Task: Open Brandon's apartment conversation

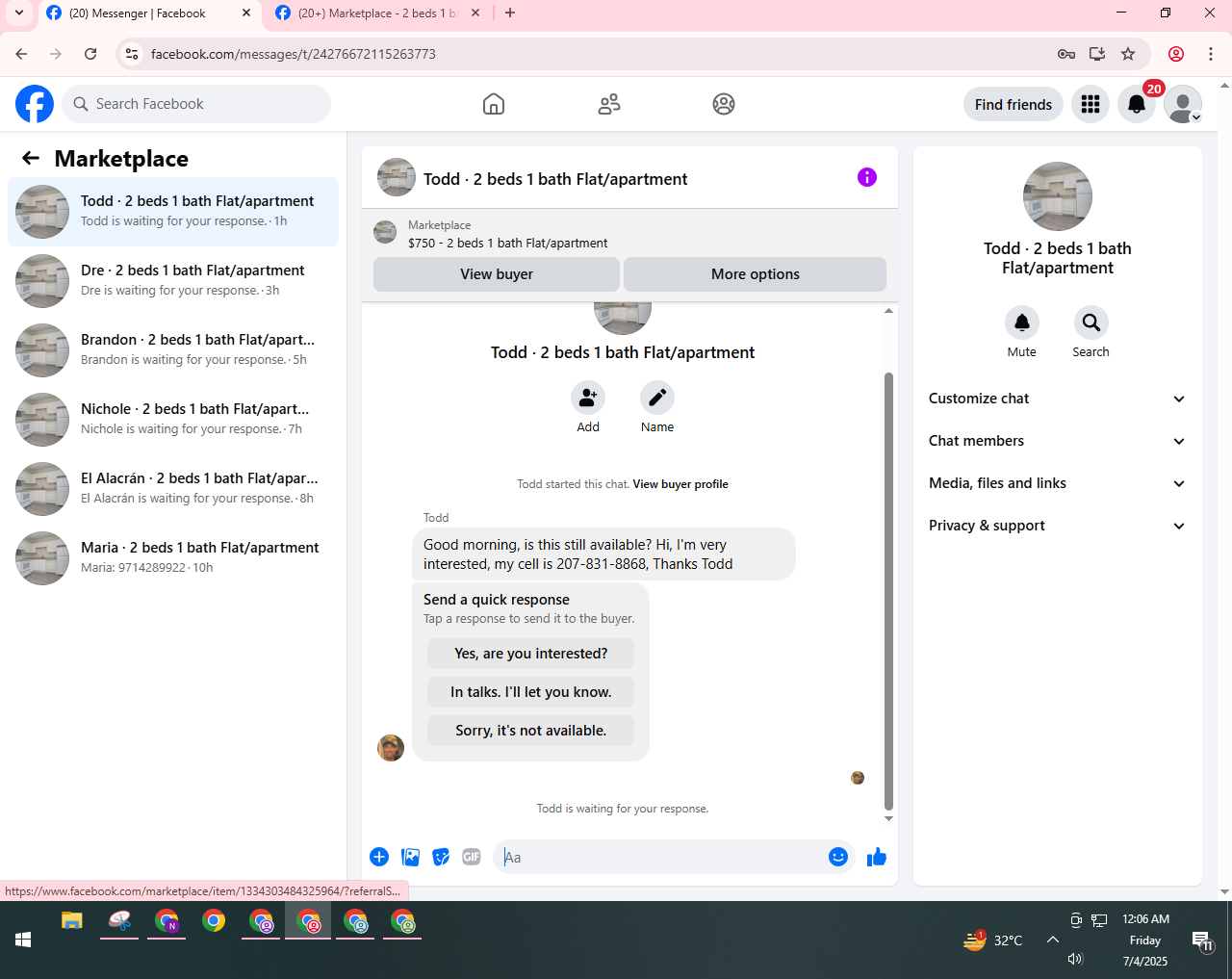Action: pyautogui.click(x=173, y=350)
